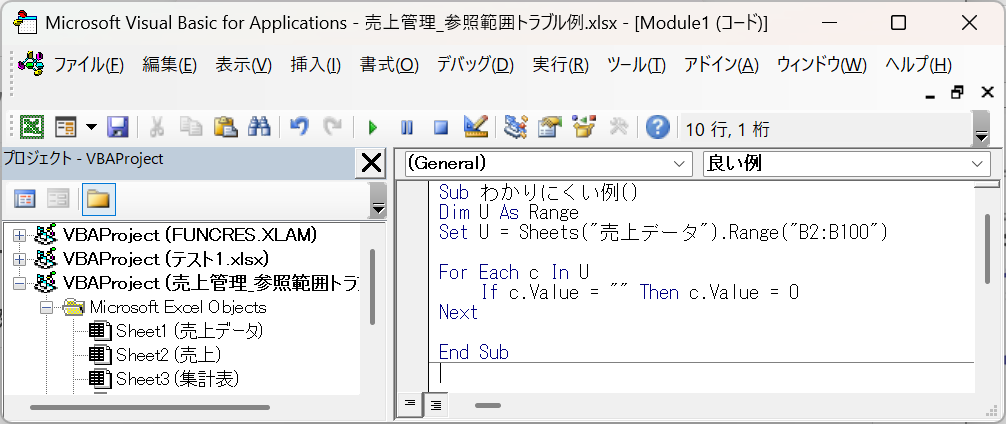Expand VBAProject (FUNCRES.XLAM) node
Viewport: 1006px width, 424px height.
(19, 235)
